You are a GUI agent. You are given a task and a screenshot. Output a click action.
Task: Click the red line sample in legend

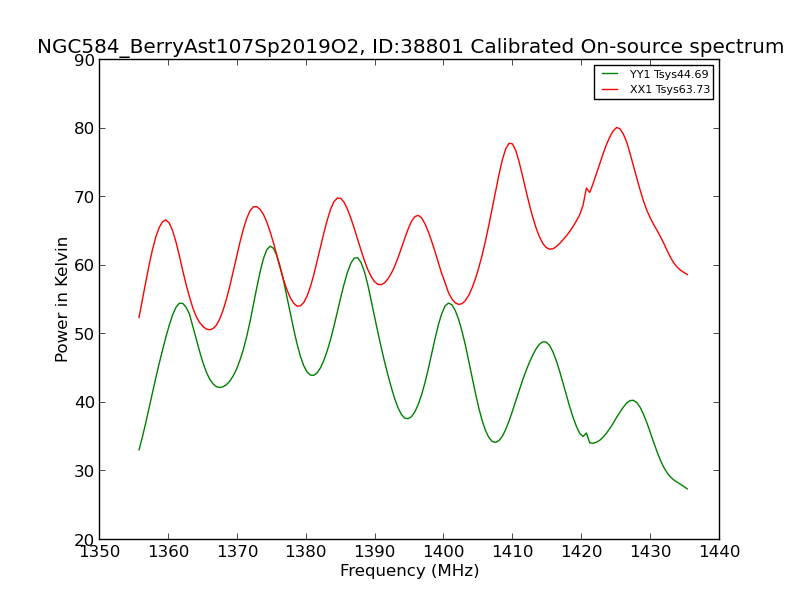(610, 89)
